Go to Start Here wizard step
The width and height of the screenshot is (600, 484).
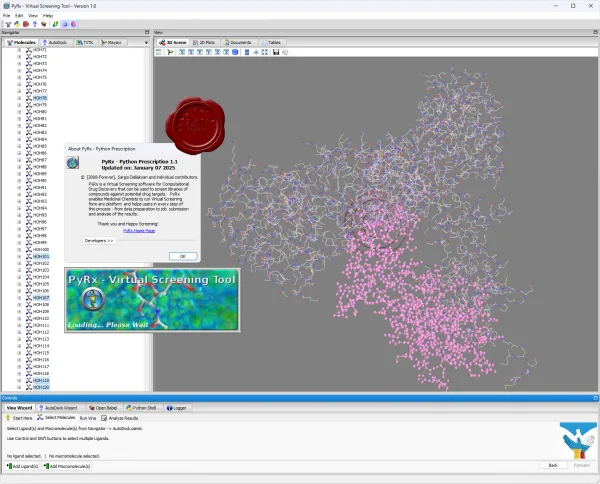pos(19,418)
